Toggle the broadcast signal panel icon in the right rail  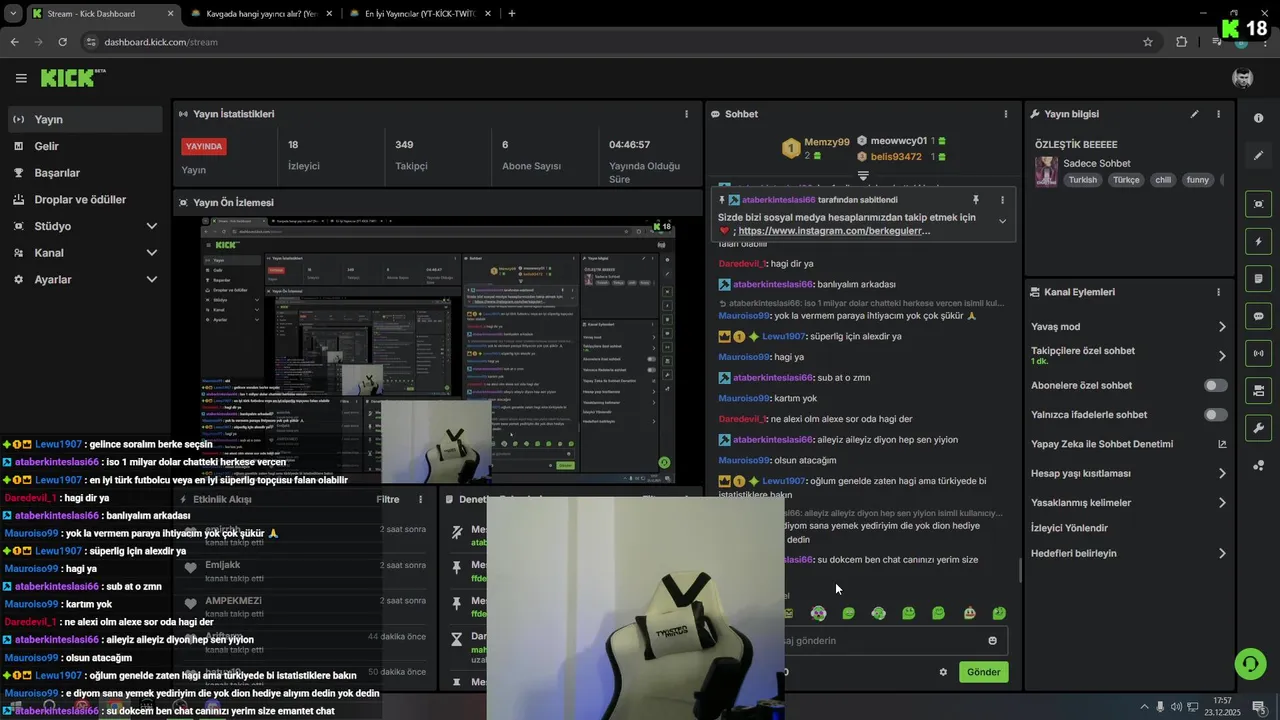click(x=1258, y=353)
